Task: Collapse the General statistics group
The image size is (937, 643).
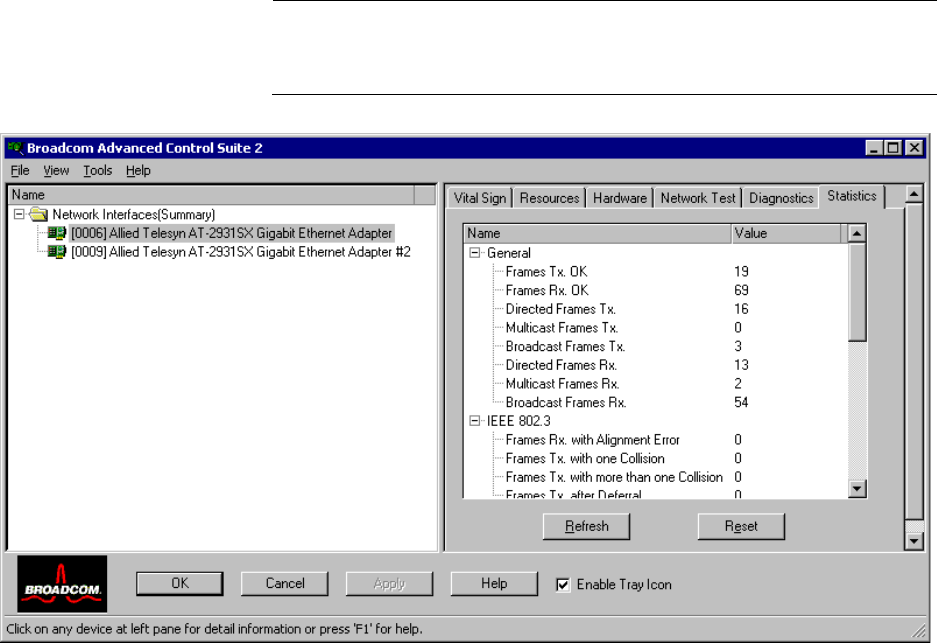Action: (474, 253)
